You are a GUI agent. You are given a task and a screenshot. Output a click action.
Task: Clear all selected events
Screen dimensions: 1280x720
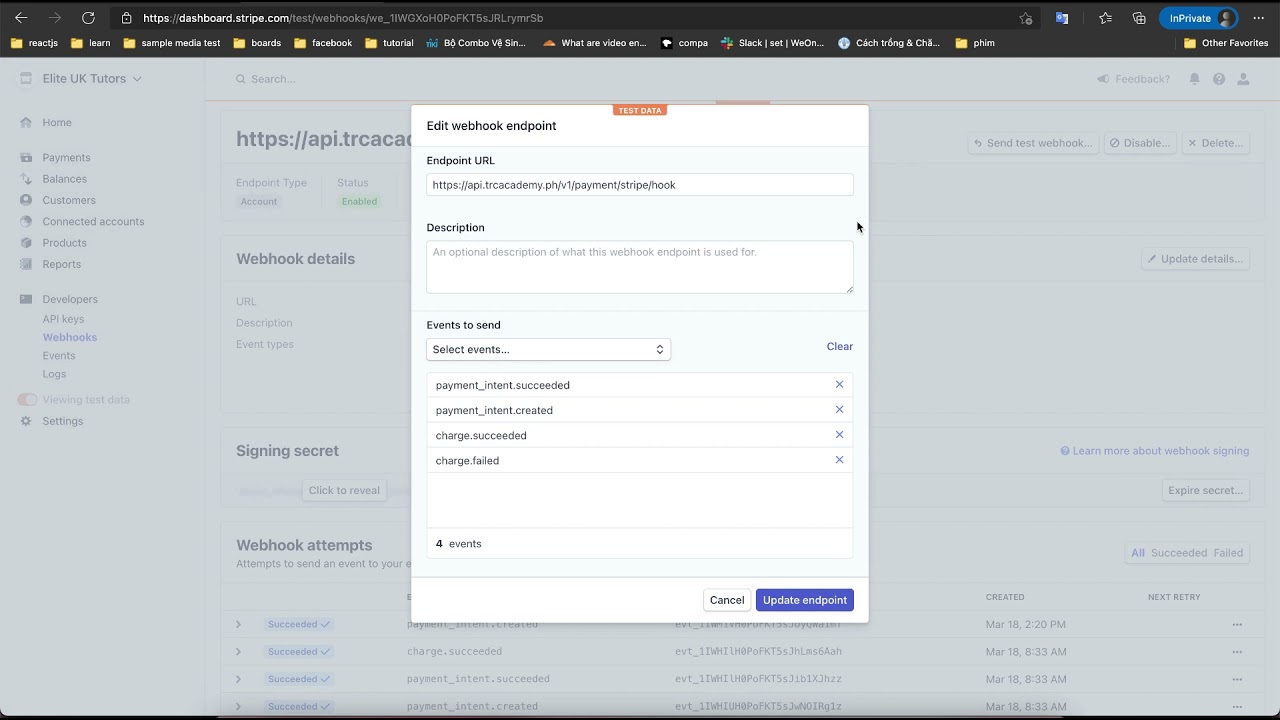coord(839,346)
